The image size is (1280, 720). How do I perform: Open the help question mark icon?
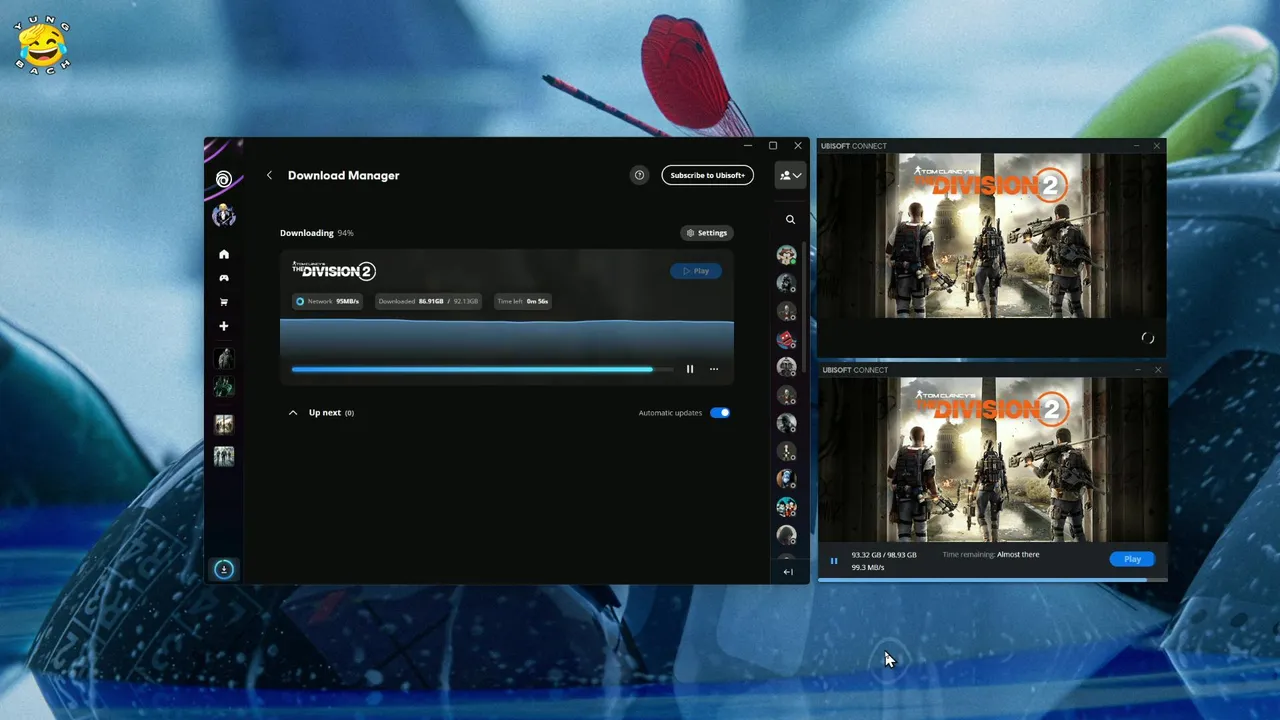640,175
